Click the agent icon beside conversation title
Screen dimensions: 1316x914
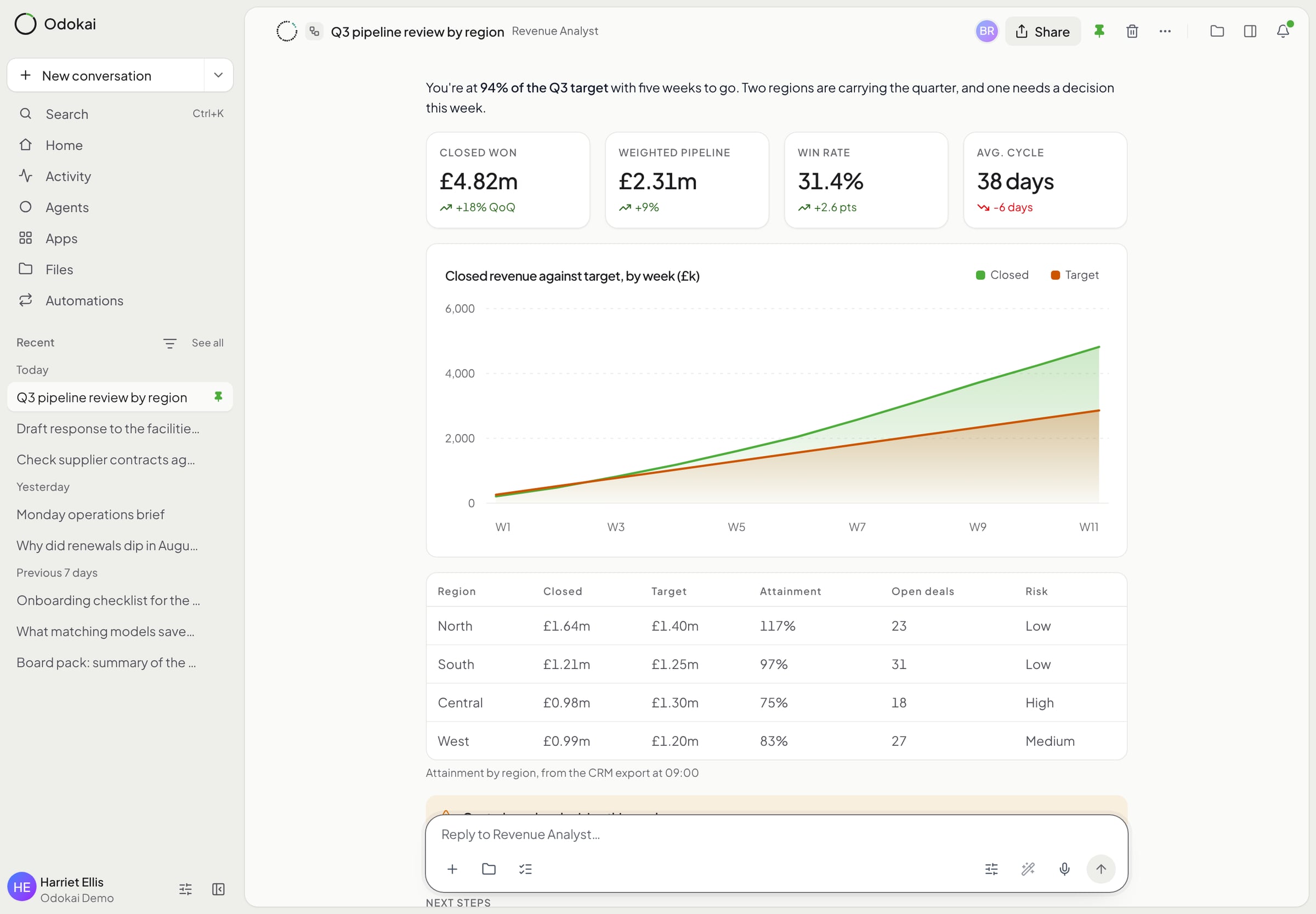(x=314, y=31)
